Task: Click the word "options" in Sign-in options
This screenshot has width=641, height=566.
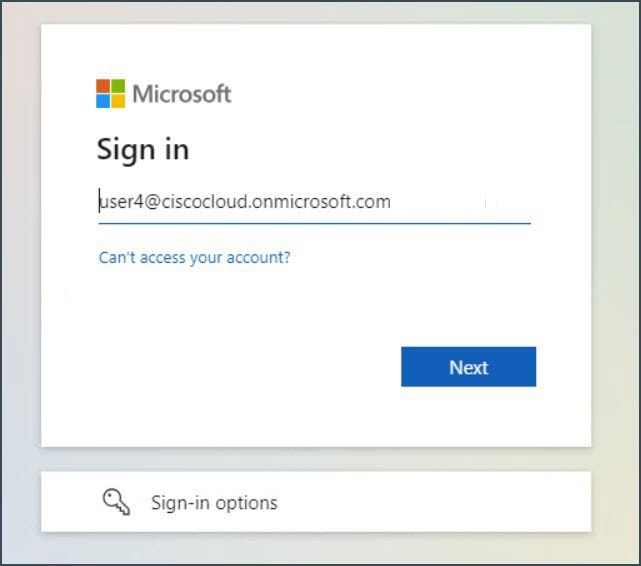Action: tap(247, 503)
